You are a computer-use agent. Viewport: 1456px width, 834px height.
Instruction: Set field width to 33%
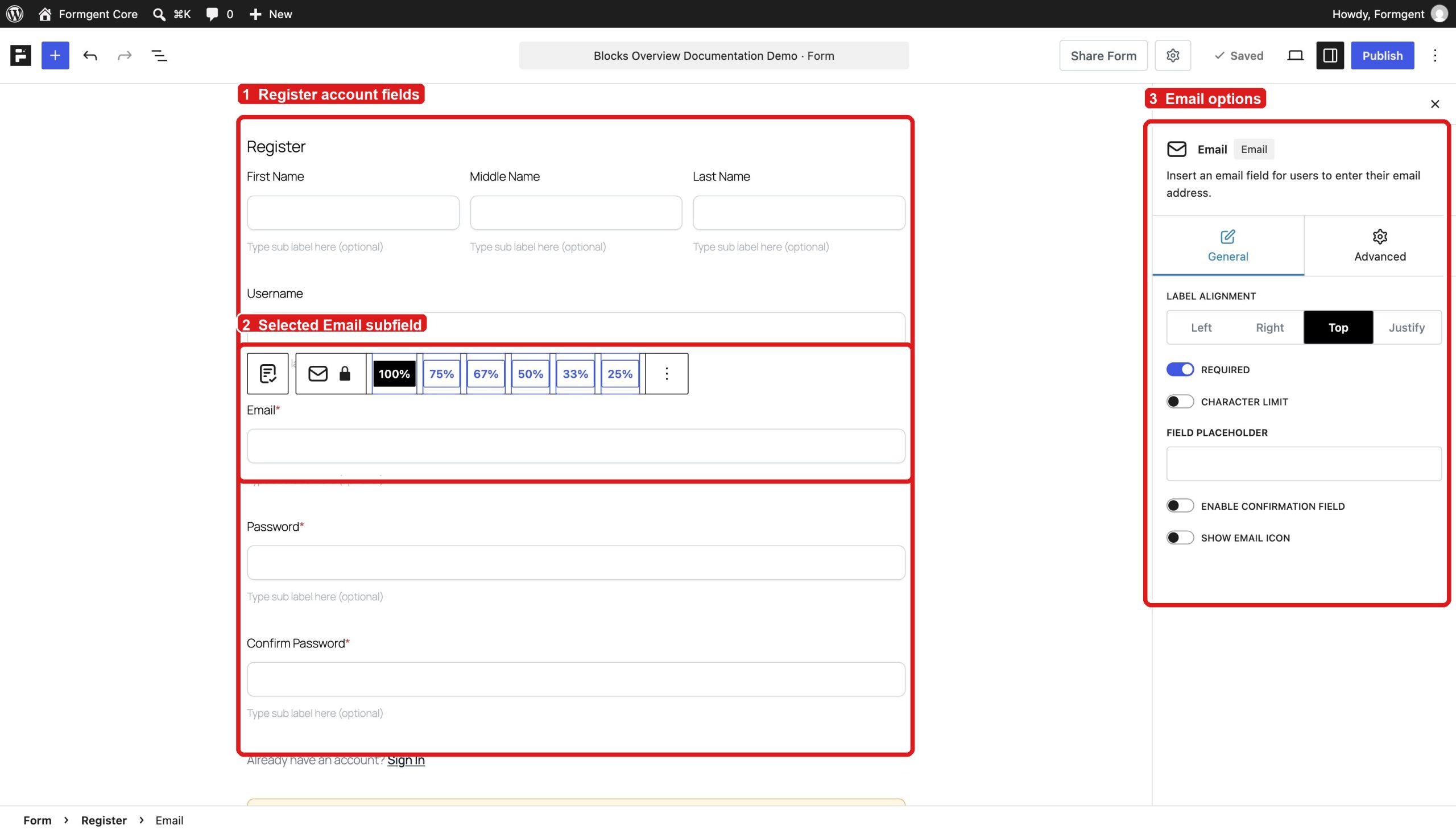tap(575, 373)
